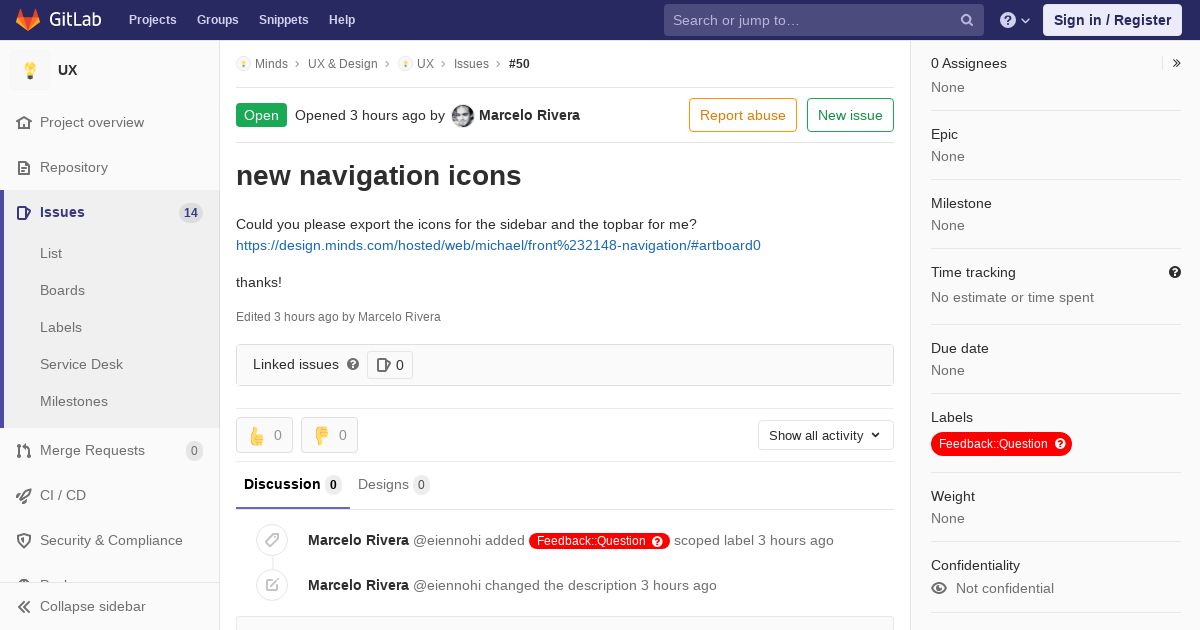
Task: Click the thumbs down reaction
Action: click(329, 435)
